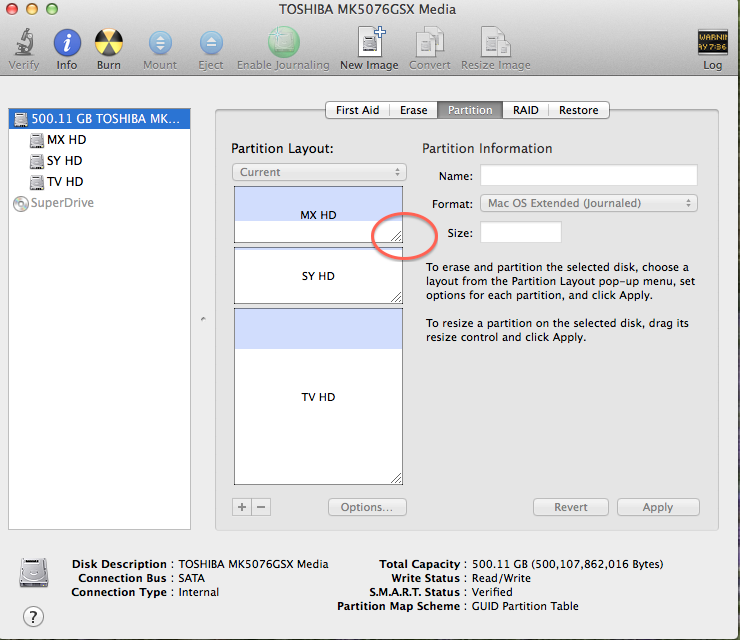Switch to the First Aid tab
Screen dimensions: 740x640
point(357,110)
